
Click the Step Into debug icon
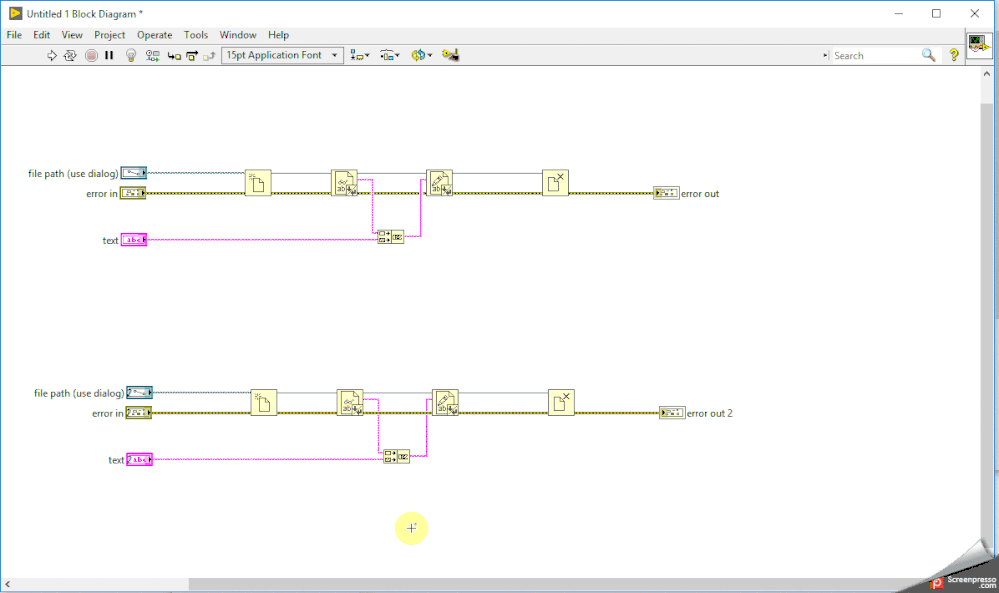point(174,56)
